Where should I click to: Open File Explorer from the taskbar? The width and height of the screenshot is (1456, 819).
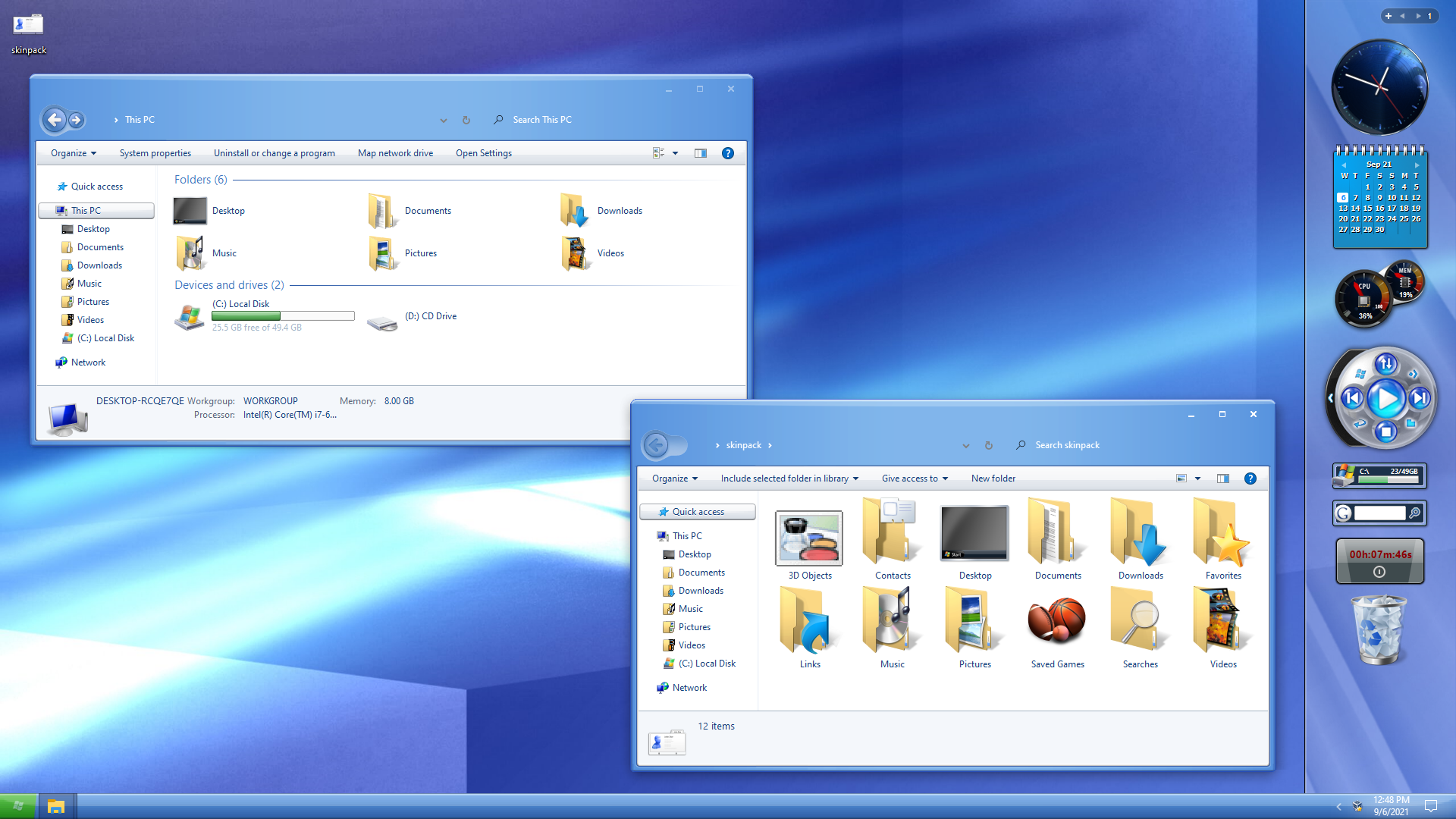[56, 806]
